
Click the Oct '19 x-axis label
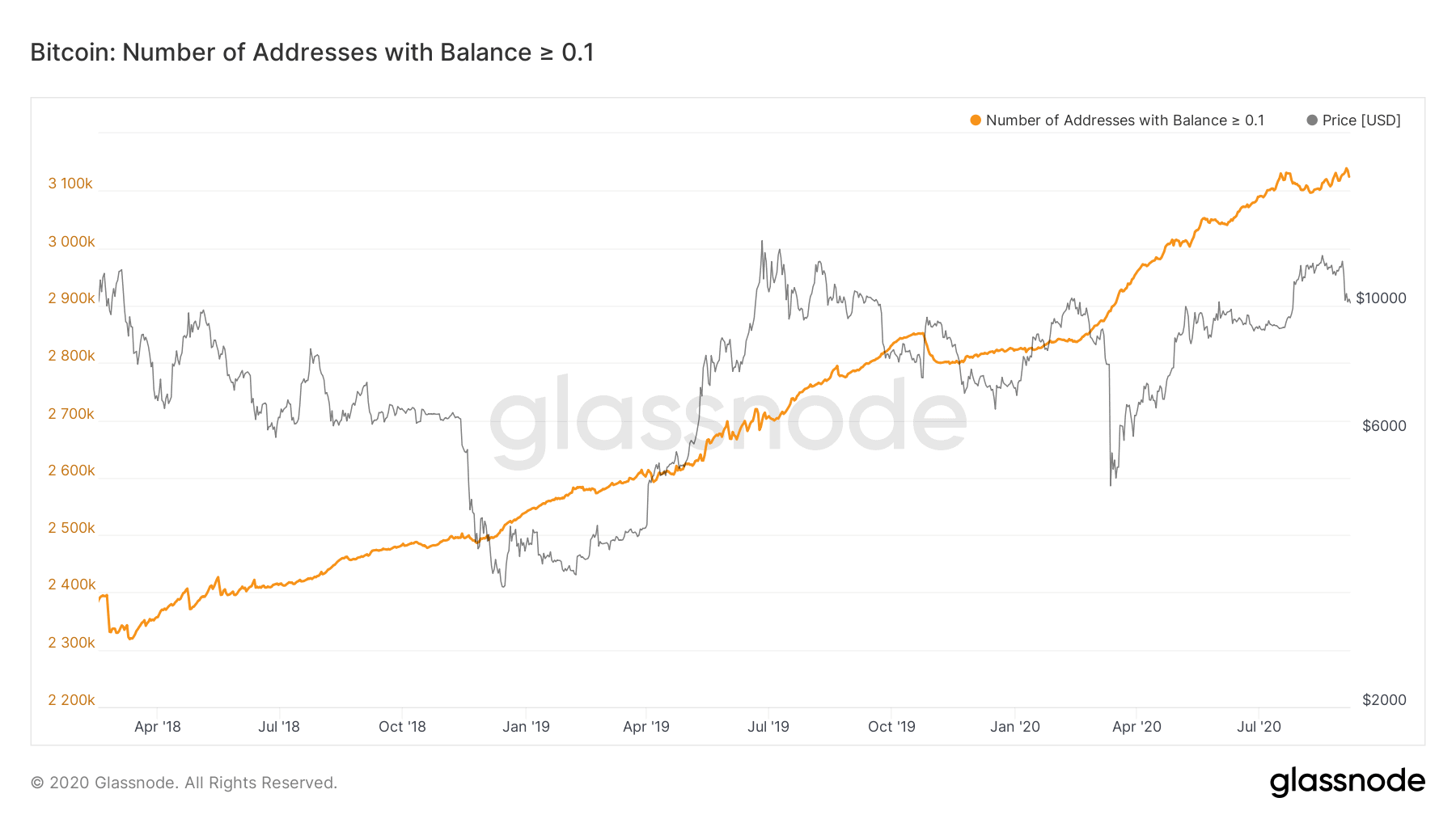(x=891, y=727)
